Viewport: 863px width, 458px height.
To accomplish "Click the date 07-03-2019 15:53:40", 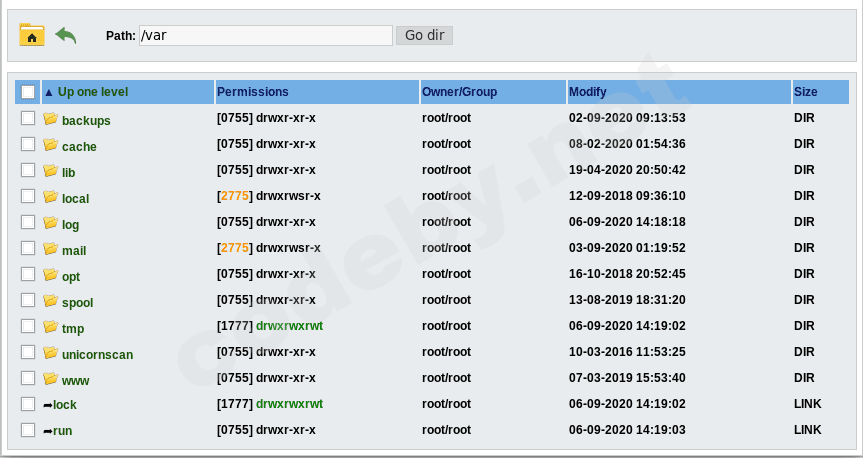I will point(627,378).
